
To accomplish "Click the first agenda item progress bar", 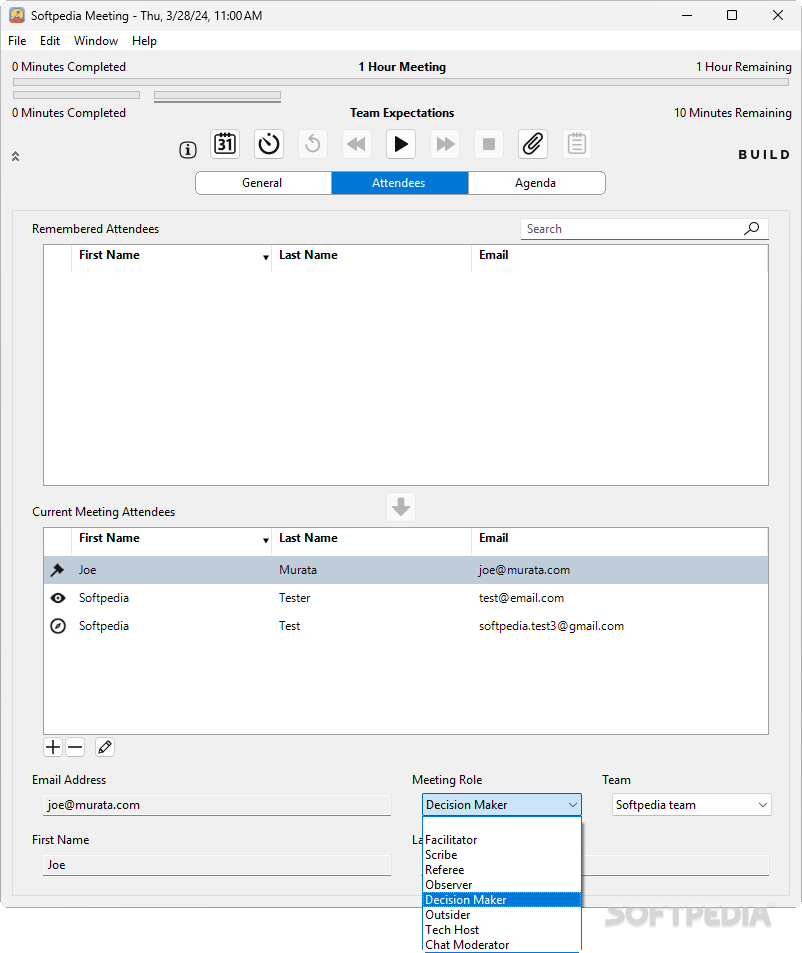I will click(77, 95).
